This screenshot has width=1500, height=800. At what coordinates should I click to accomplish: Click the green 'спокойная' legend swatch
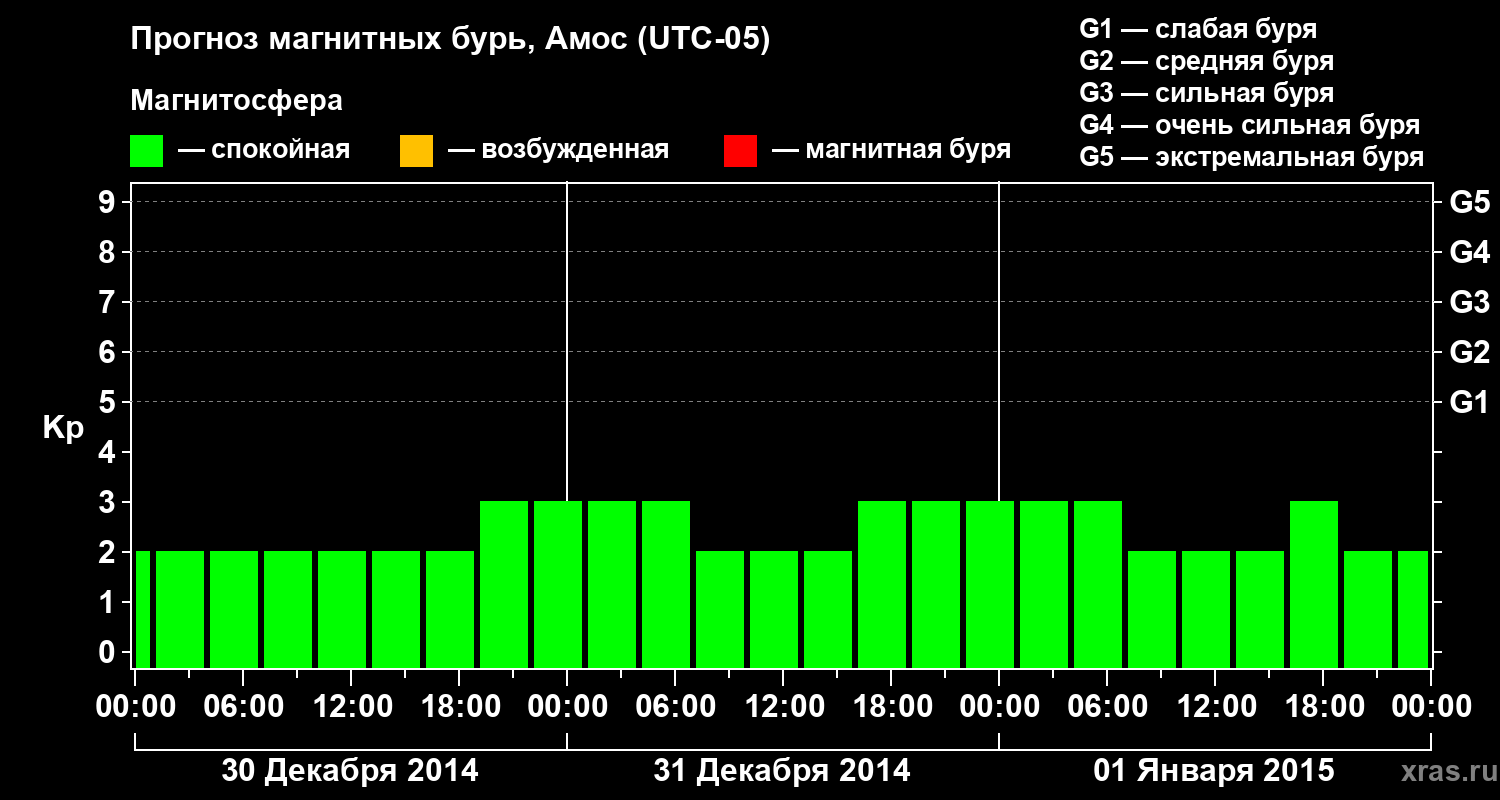click(147, 151)
